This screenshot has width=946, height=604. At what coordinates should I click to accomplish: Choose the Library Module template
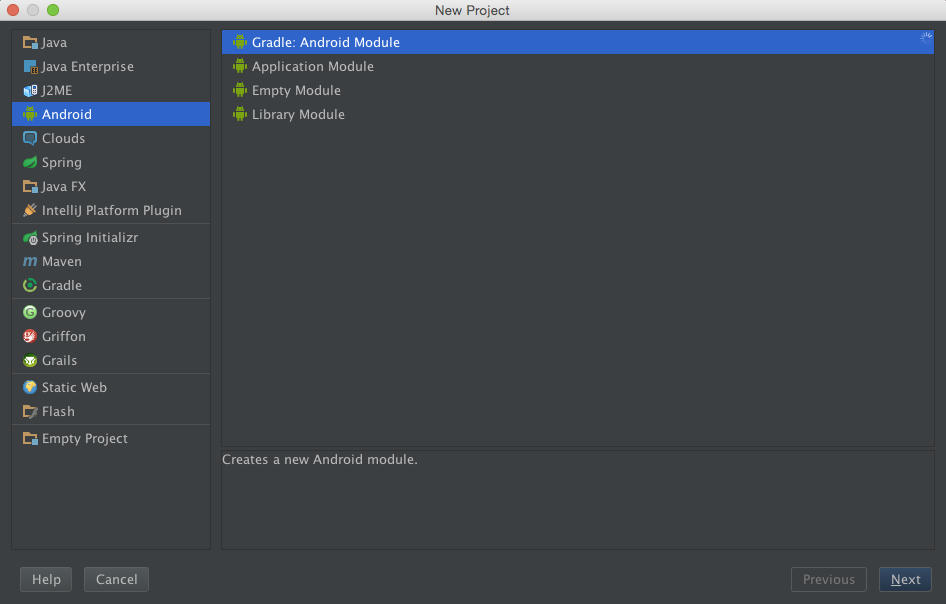(x=577, y=115)
